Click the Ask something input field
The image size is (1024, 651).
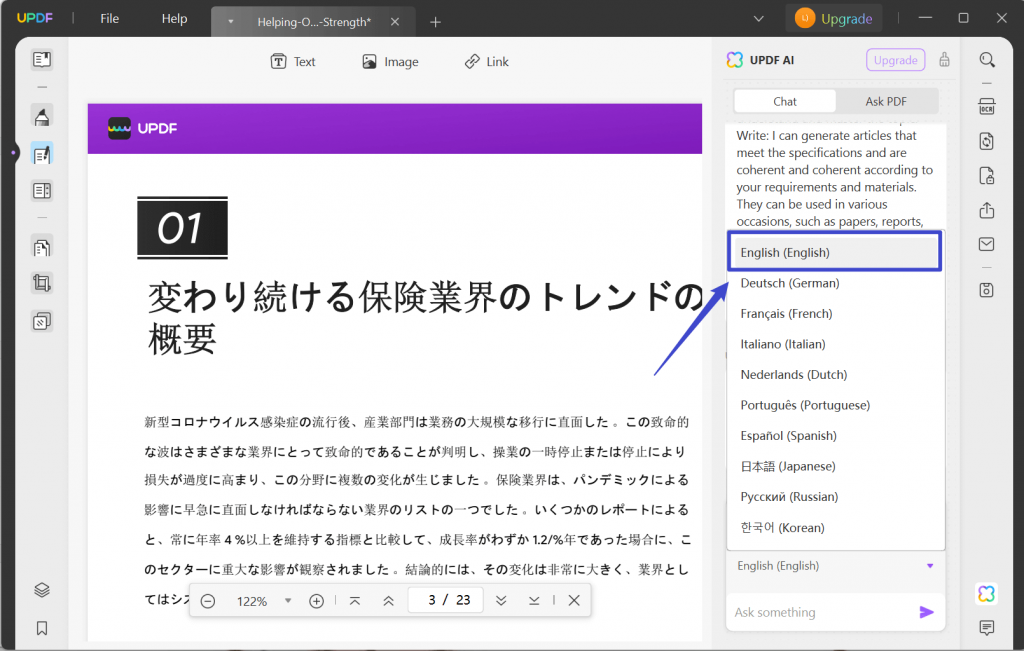pos(823,612)
